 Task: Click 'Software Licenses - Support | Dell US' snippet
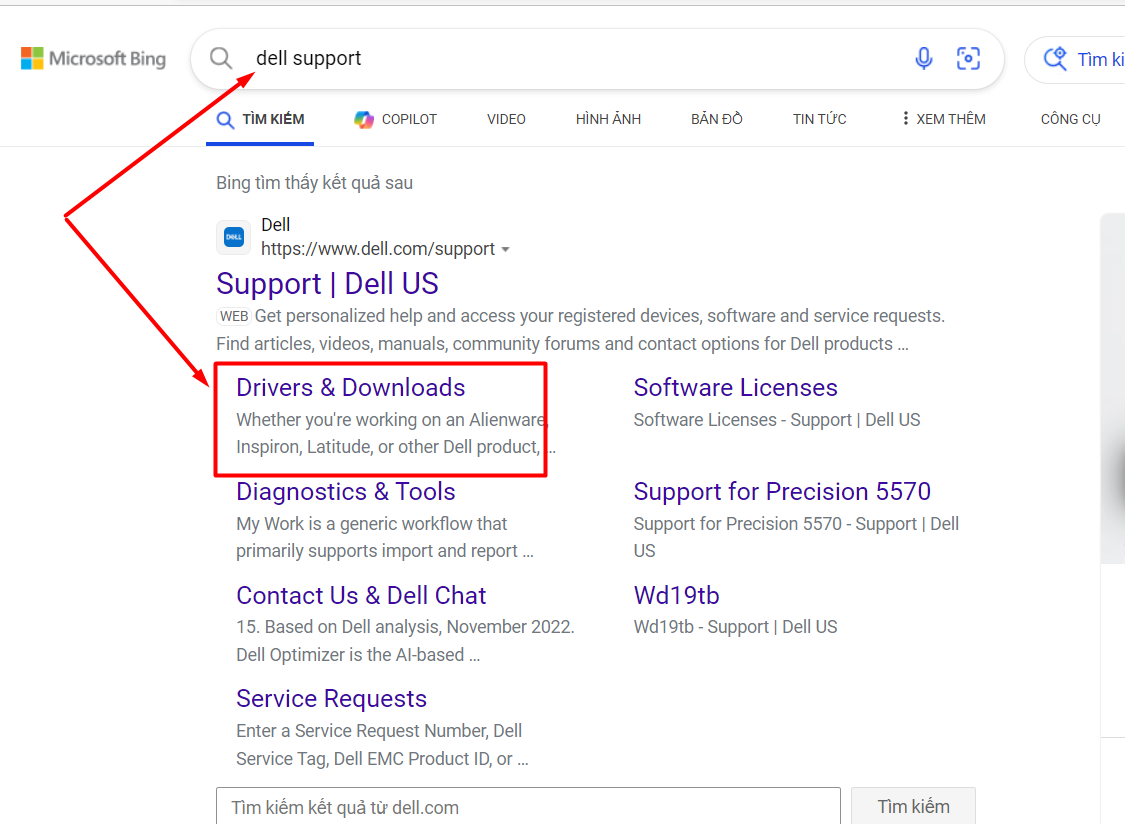[x=776, y=420]
